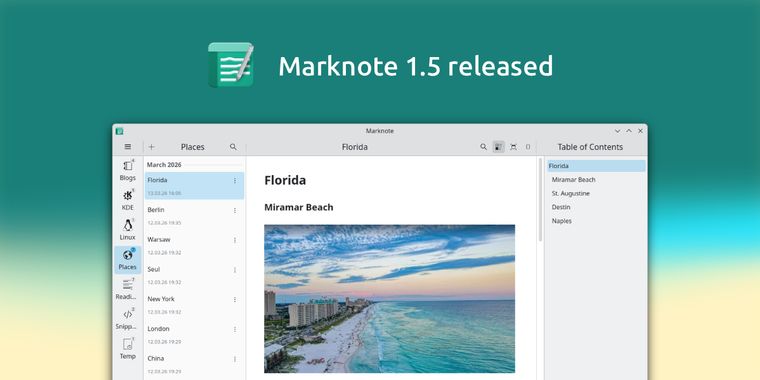Open options menu for China note
Screen dimensions: 760x380
point(235,359)
